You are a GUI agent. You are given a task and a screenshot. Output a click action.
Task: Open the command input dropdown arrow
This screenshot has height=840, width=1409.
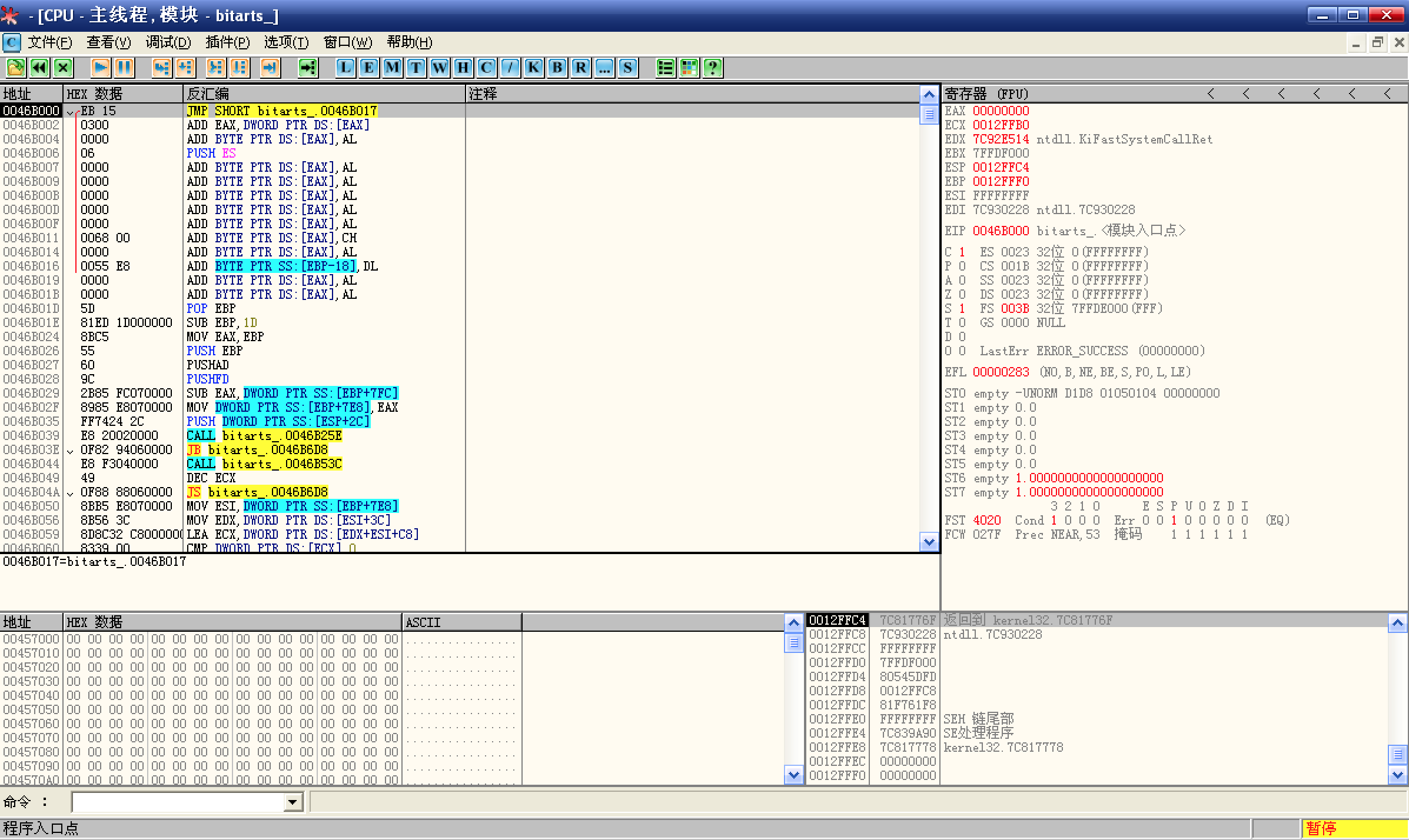tap(293, 802)
